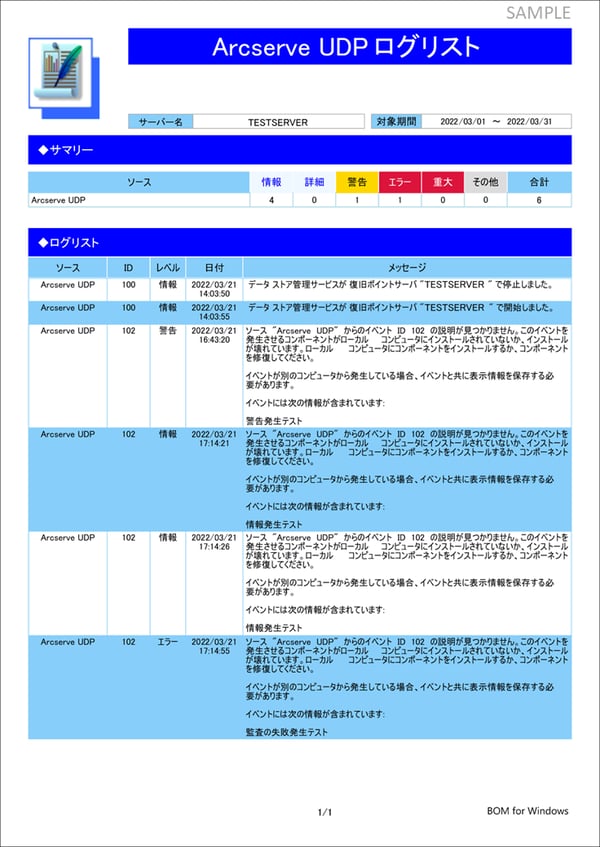The width and height of the screenshot is (600, 847).
Task: Click ID 102 in the 17:14:55 row
Action: tap(129, 642)
